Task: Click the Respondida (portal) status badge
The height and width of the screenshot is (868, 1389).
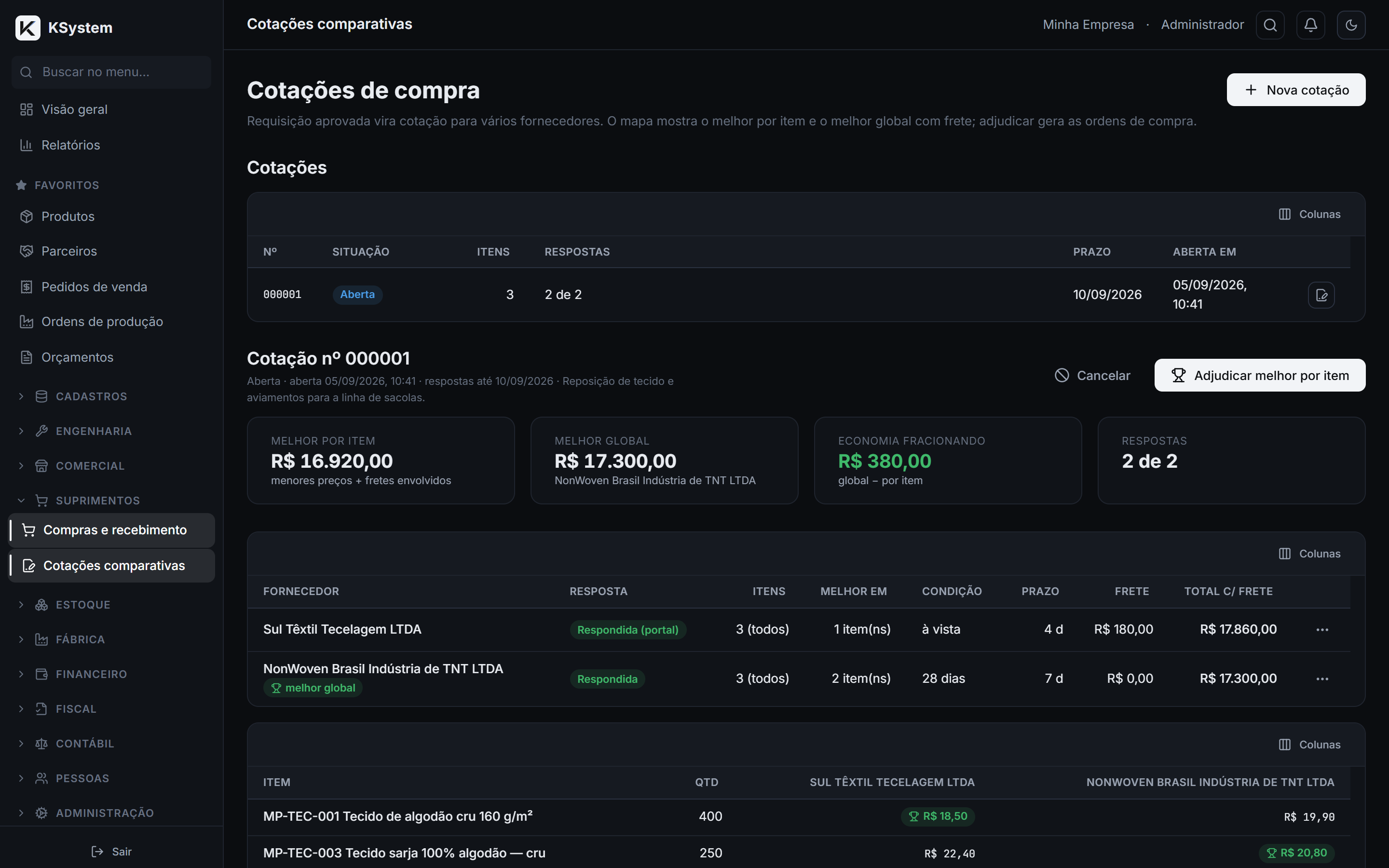Action: (628, 630)
